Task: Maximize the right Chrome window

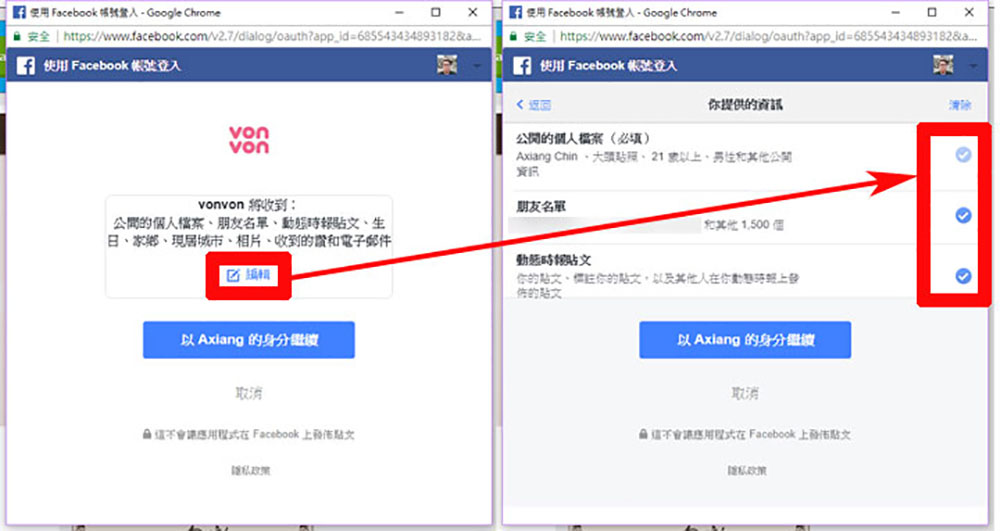Action: (932, 12)
